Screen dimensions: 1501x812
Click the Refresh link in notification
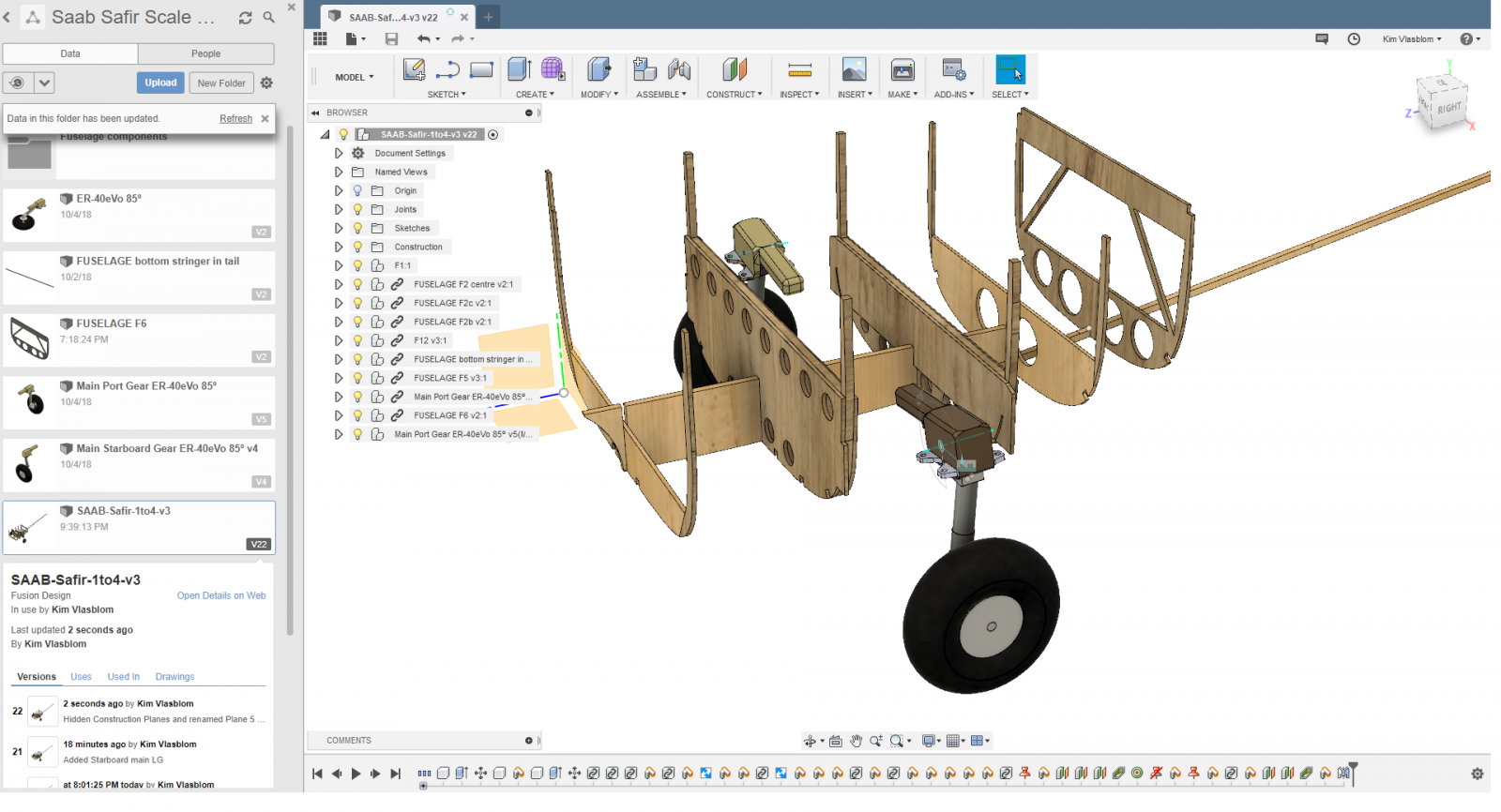235,118
